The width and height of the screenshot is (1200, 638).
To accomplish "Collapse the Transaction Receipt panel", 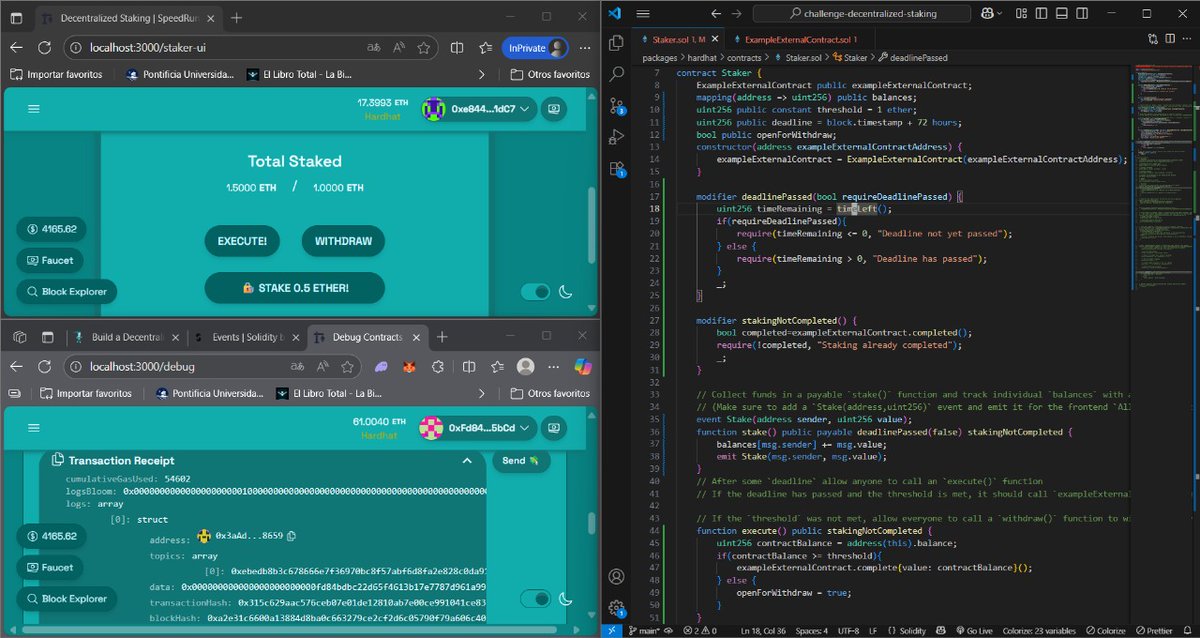I will 467,461.
